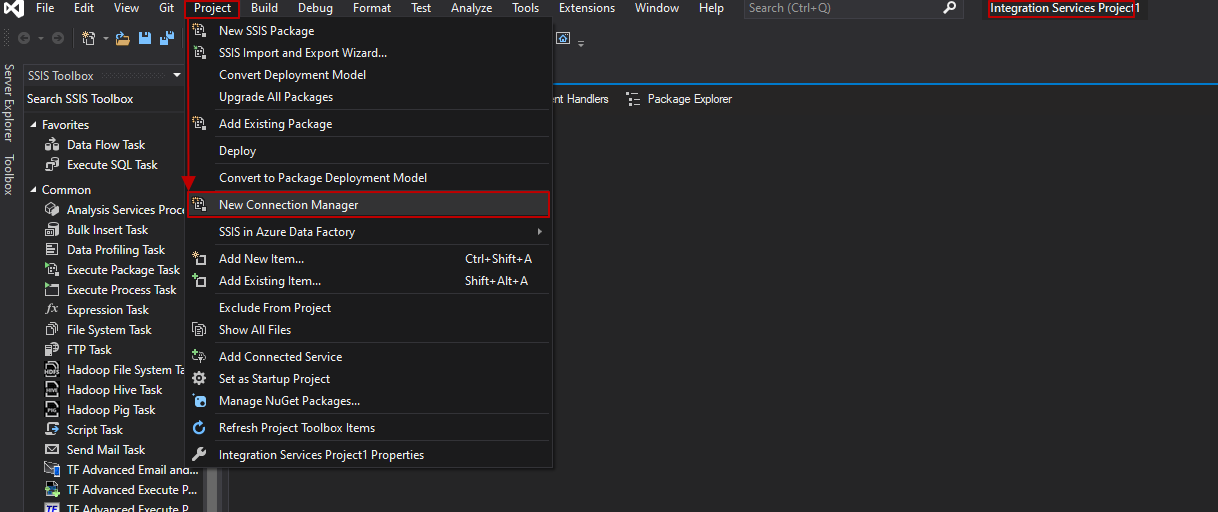The height and width of the screenshot is (512, 1218).
Task: Open the navigate backward history dropdown
Action: 40,39
